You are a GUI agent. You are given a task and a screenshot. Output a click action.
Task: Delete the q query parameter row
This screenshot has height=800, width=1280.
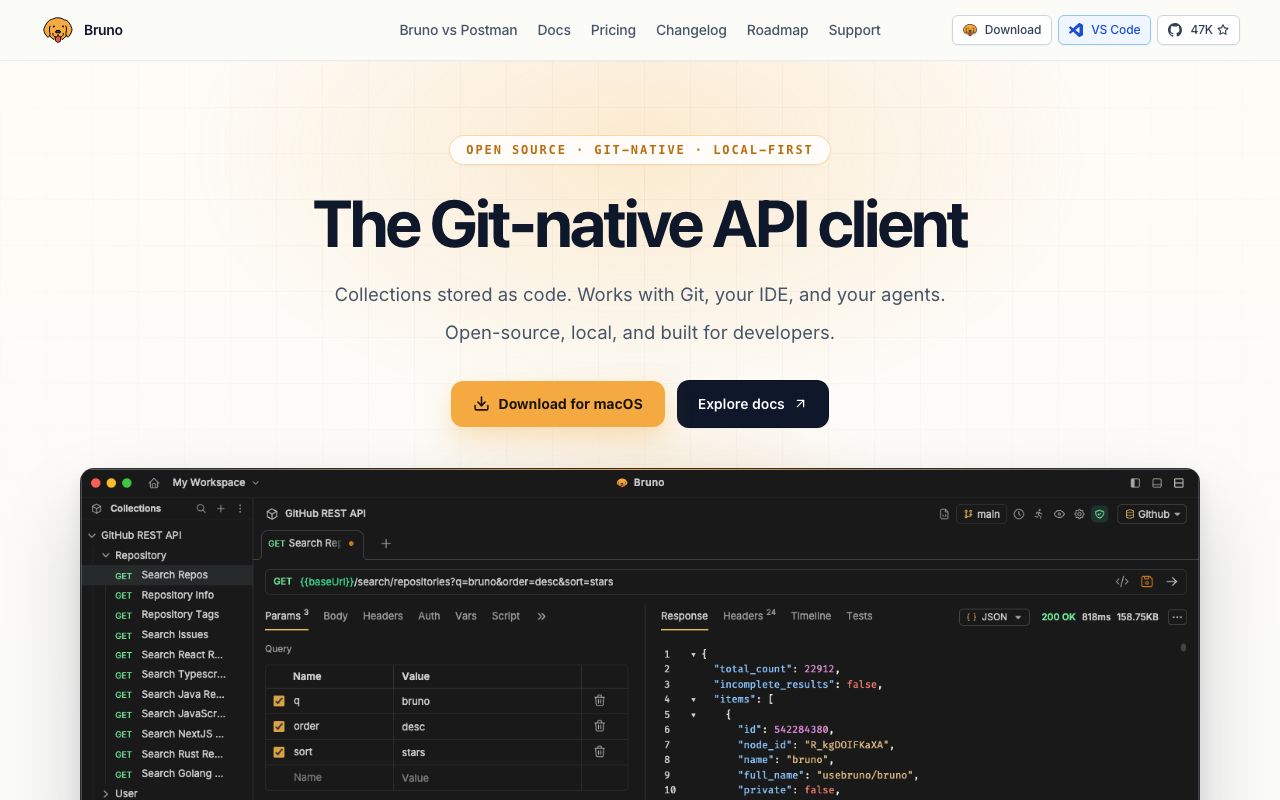[600, 701]
